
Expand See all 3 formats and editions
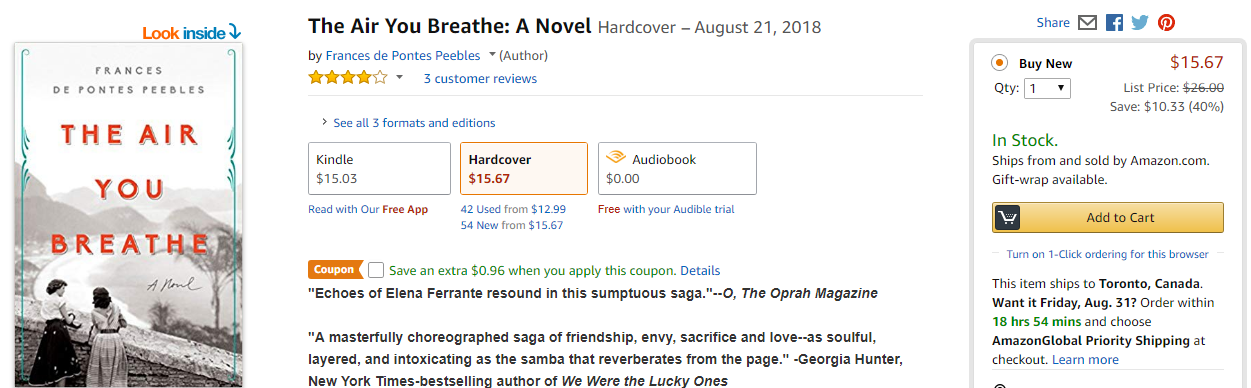point(408,123)
